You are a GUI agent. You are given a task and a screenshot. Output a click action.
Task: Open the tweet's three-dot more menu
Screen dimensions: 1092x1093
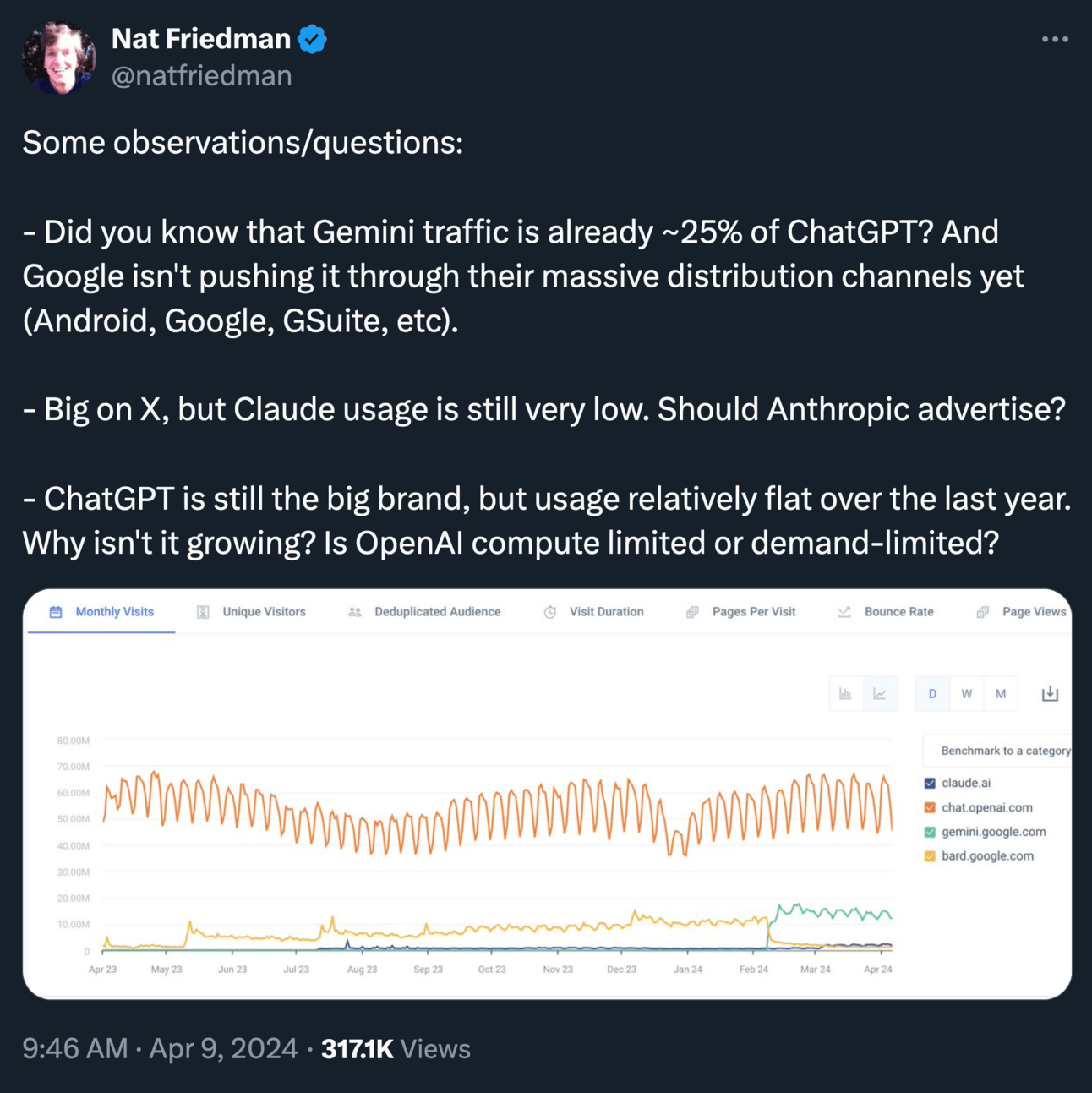pyautogui.click(x=1055, y=39)
